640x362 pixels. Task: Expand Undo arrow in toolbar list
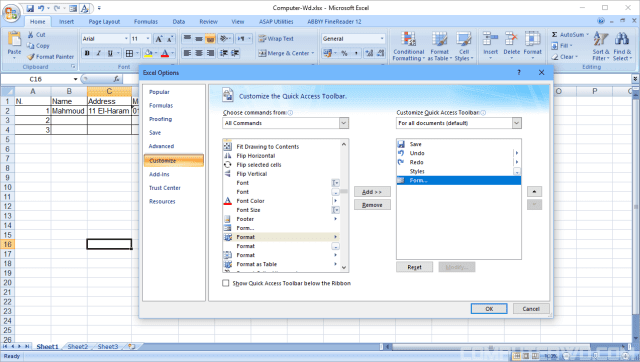pyautogui.click(x=517, y=153)
